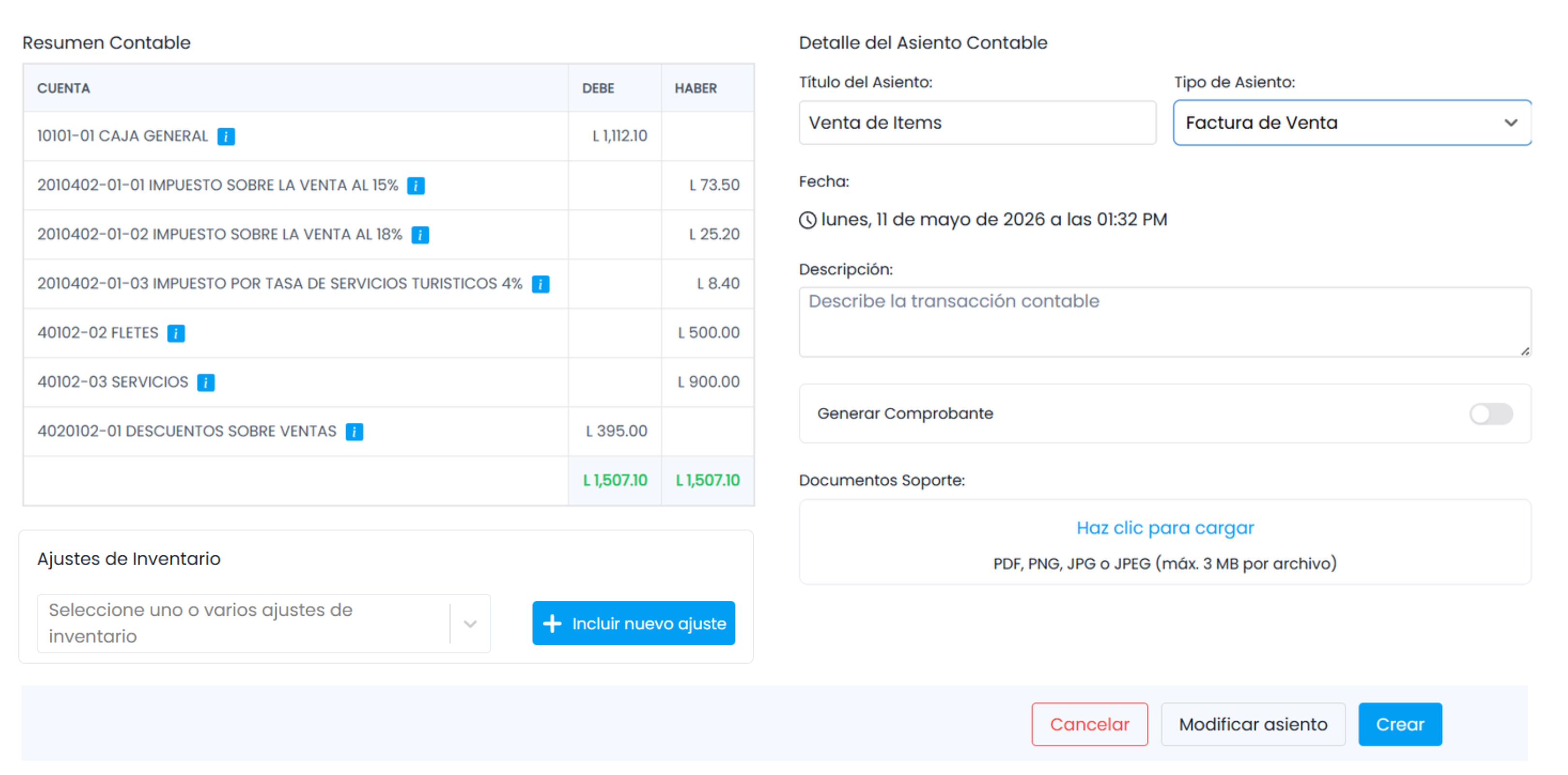Click the description resize handle corner

(x=1525, y=351)
